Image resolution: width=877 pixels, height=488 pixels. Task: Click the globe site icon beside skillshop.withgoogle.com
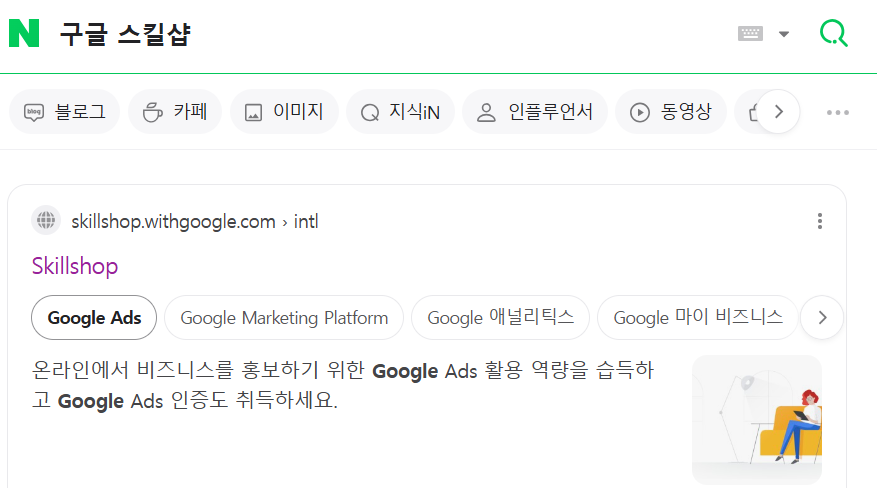[46, 221]
